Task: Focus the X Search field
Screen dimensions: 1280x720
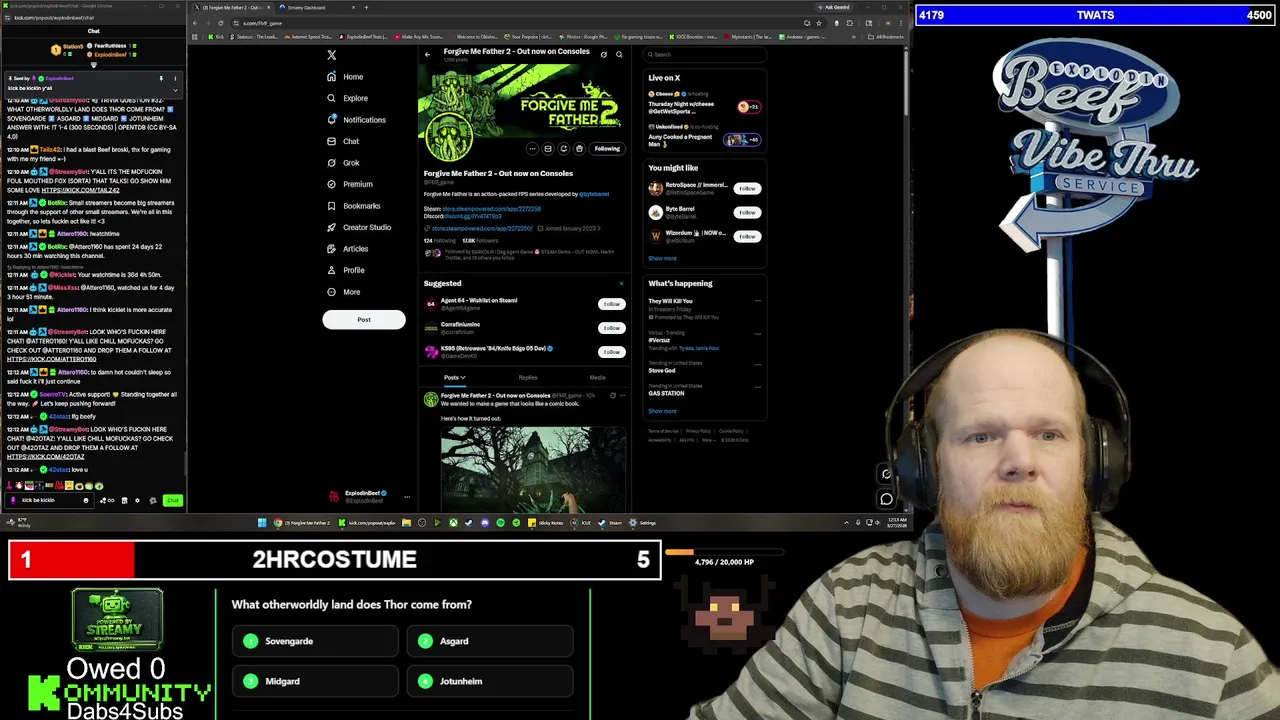Action: point(704,54)
